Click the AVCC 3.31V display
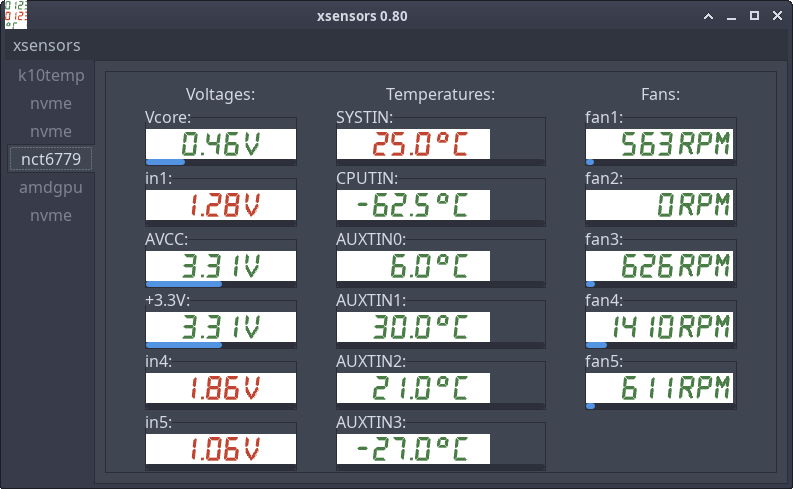This screenshot has width=793, height=489. point(221,266)
